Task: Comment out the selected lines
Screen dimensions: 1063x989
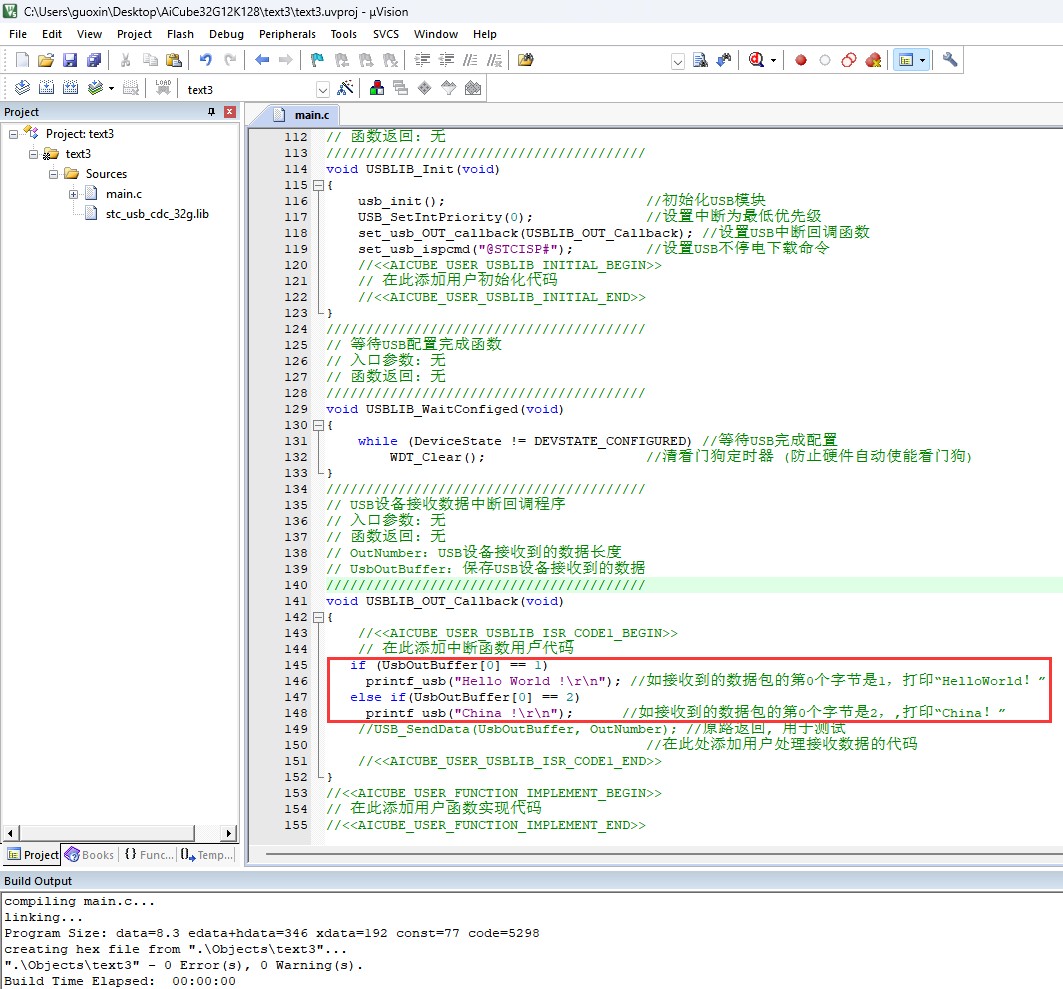Action: 470,60
